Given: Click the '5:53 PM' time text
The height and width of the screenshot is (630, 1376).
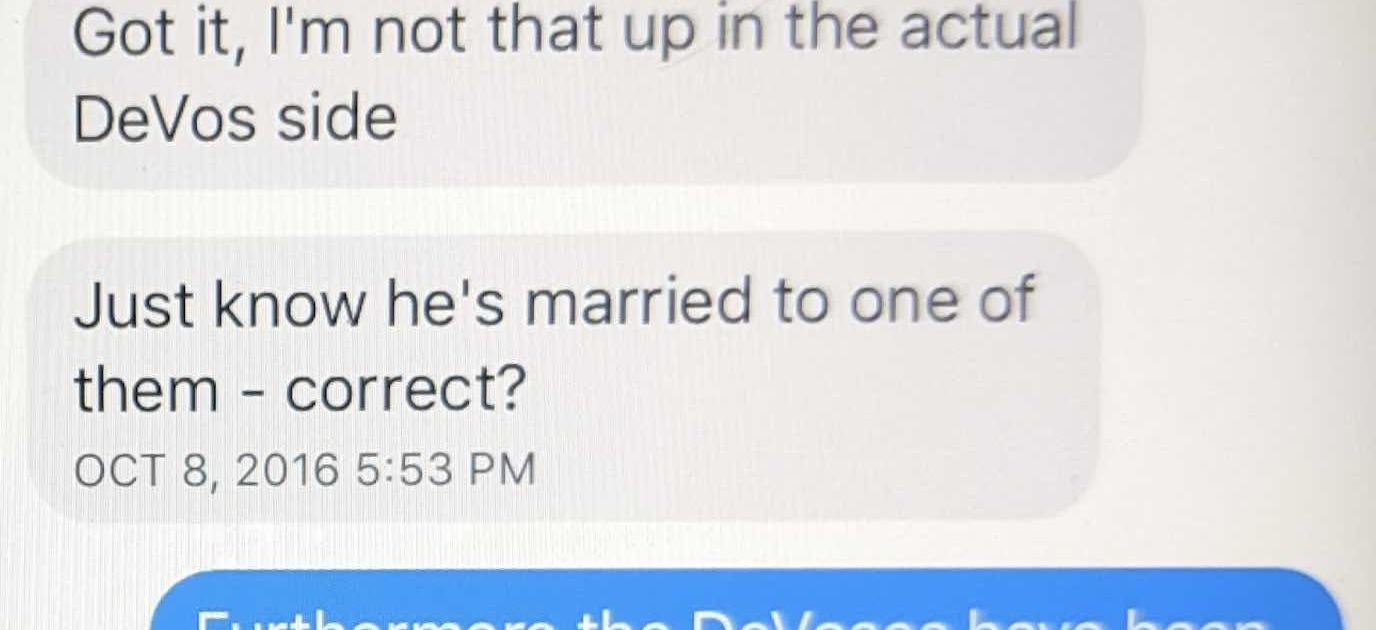Looking at the screenshot, I should click(446, 470).
